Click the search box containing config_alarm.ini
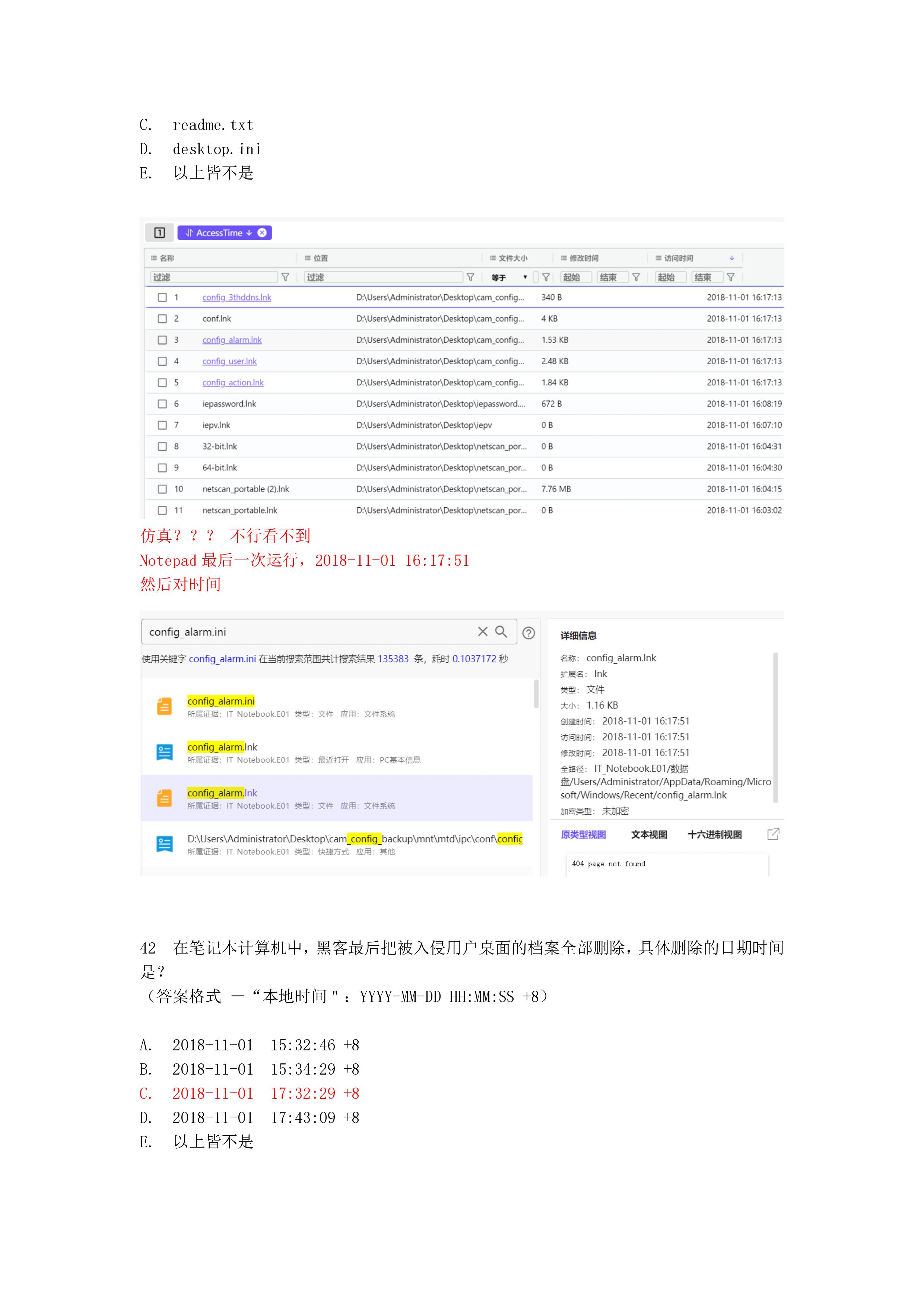The image size is (924, 1307). pos(329,632)
